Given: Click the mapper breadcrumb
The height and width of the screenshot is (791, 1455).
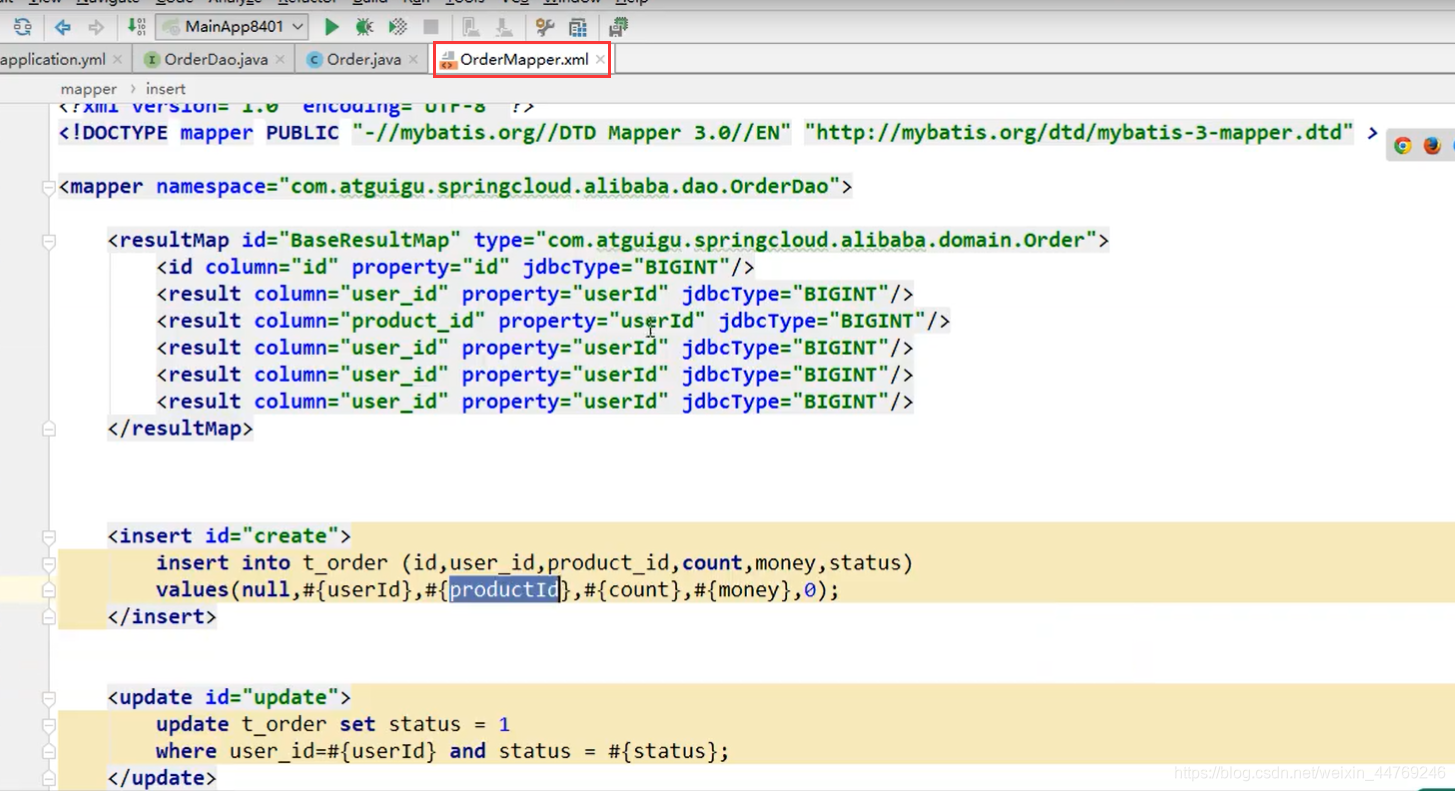Looking at the screenshot, I should pyautogui.click(x=89, y=89).
